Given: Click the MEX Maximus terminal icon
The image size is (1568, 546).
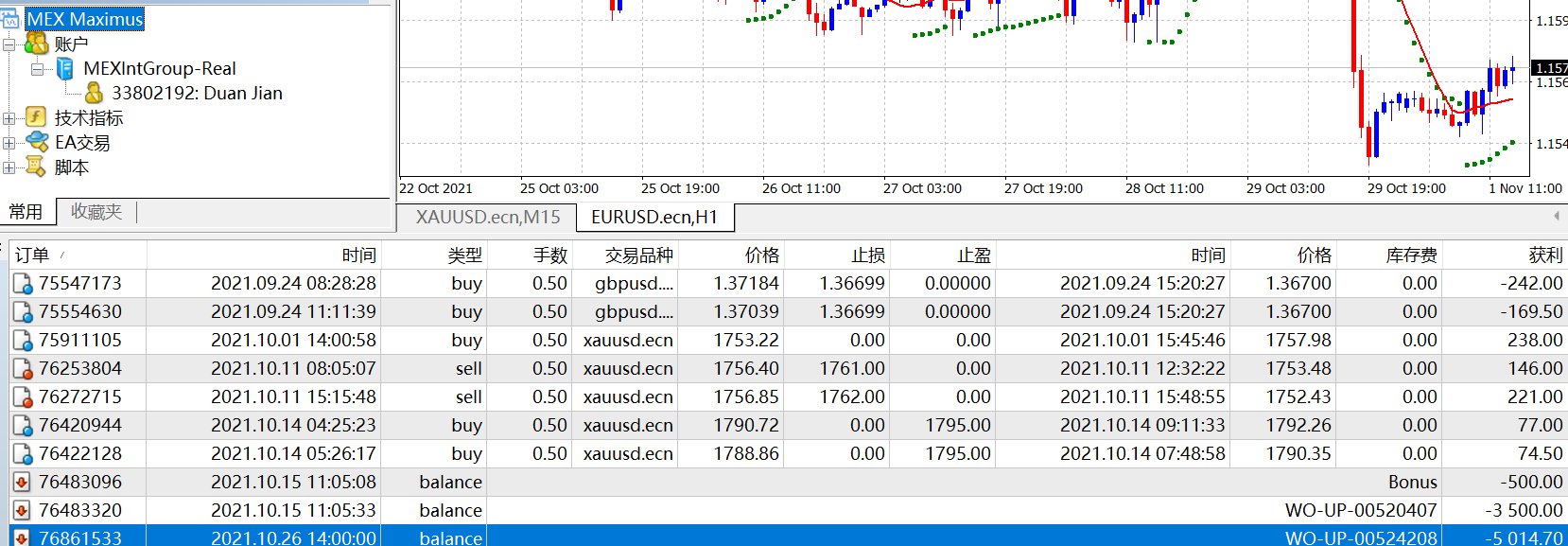Looking at the screenshot, I should click(x=9, y=19).
